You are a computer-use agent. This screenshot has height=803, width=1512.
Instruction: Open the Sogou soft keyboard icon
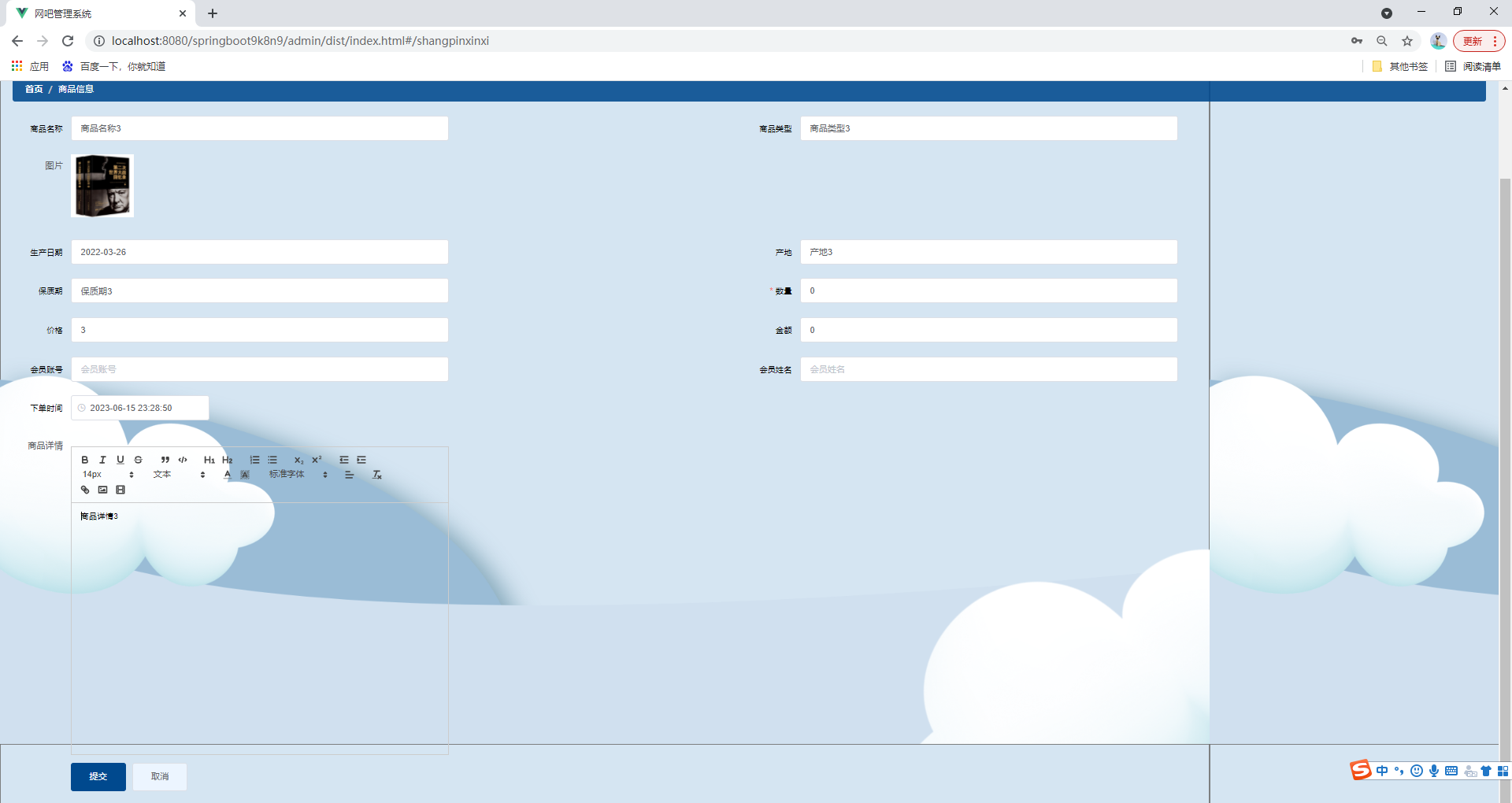click(x=1451, y=771)
